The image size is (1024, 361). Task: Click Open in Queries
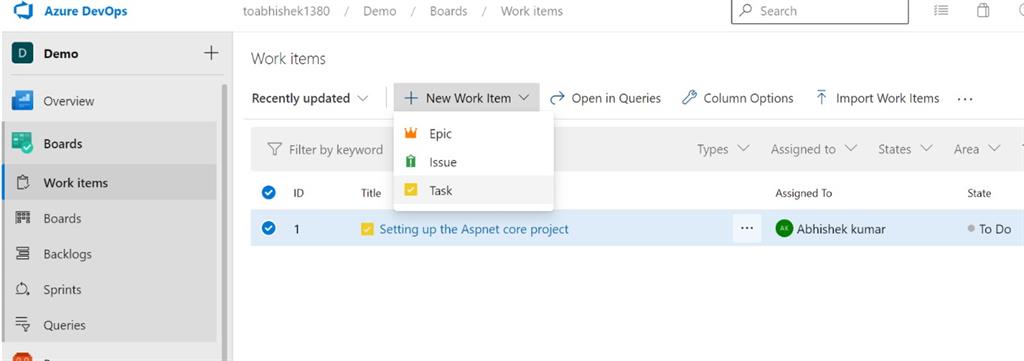tap(605, 98)
